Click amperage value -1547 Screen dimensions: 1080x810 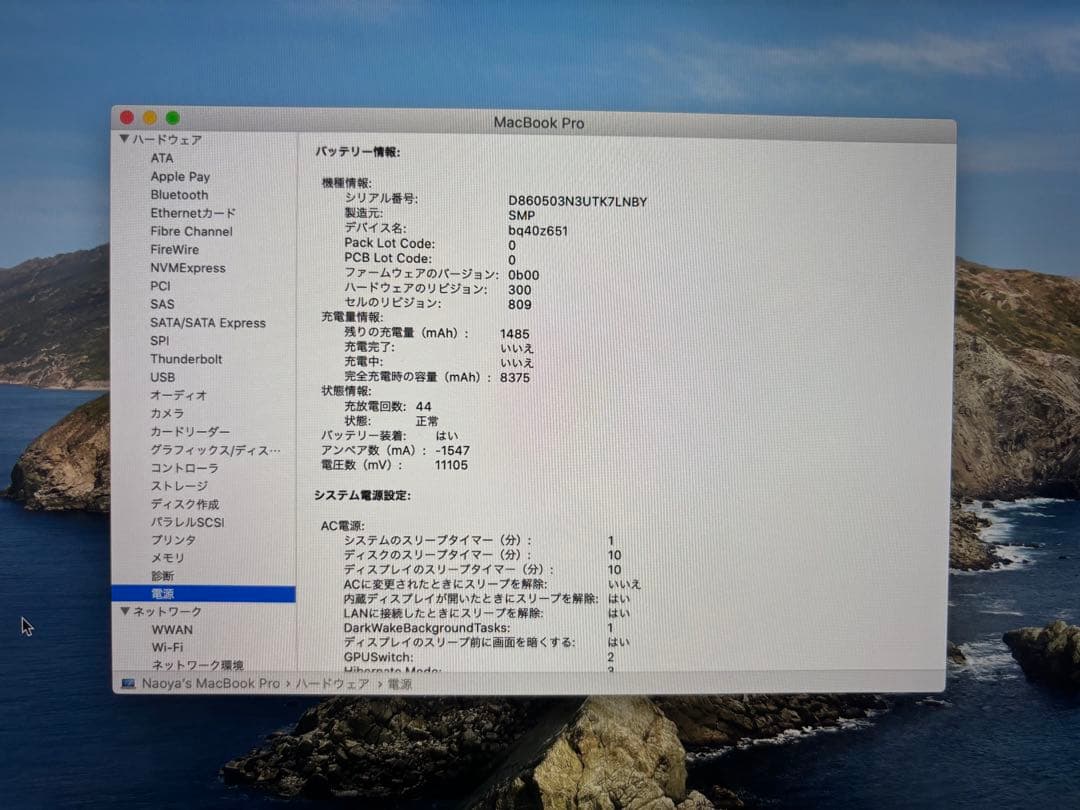pyautogui.click(x=453, y=450)
